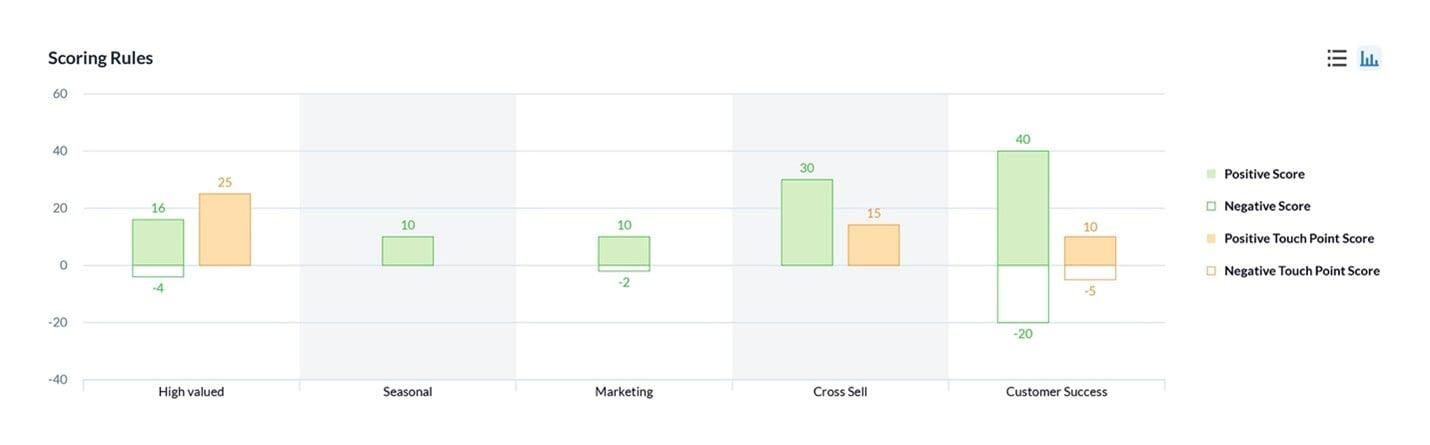Click High valued positive score bar (16)
The height and width of the screenshot is (445, 1430).
click(158, 242)
